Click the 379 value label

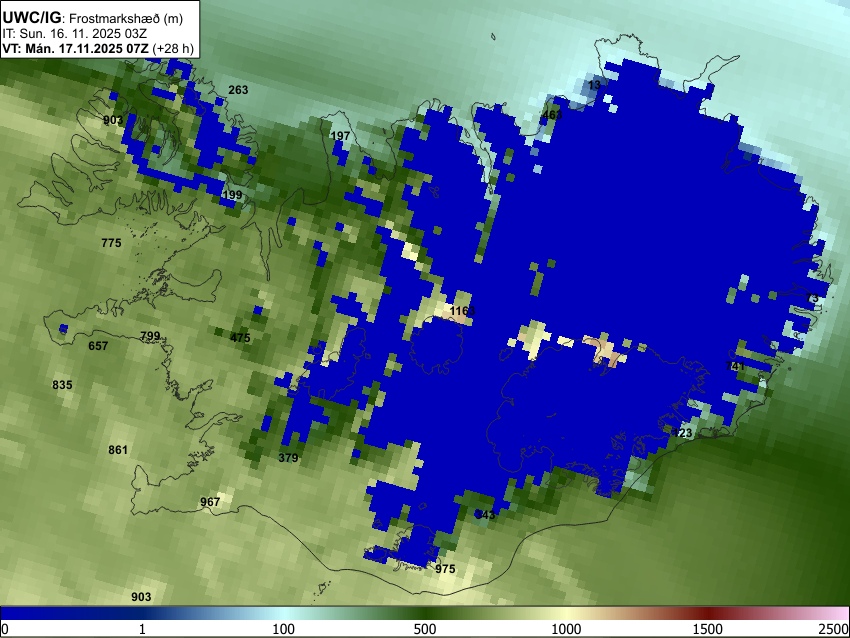[x=288, y=457]
